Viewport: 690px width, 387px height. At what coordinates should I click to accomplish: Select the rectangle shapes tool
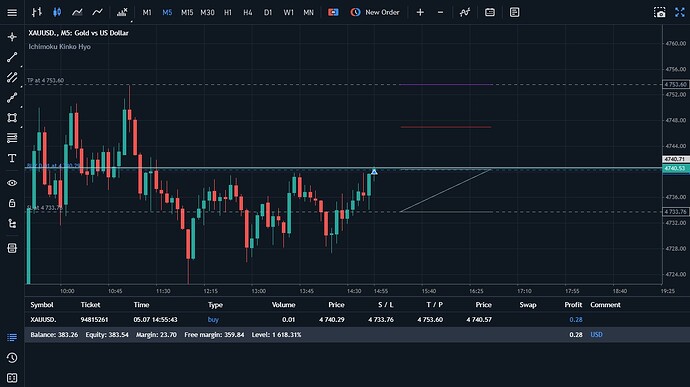tap(12, 118)
